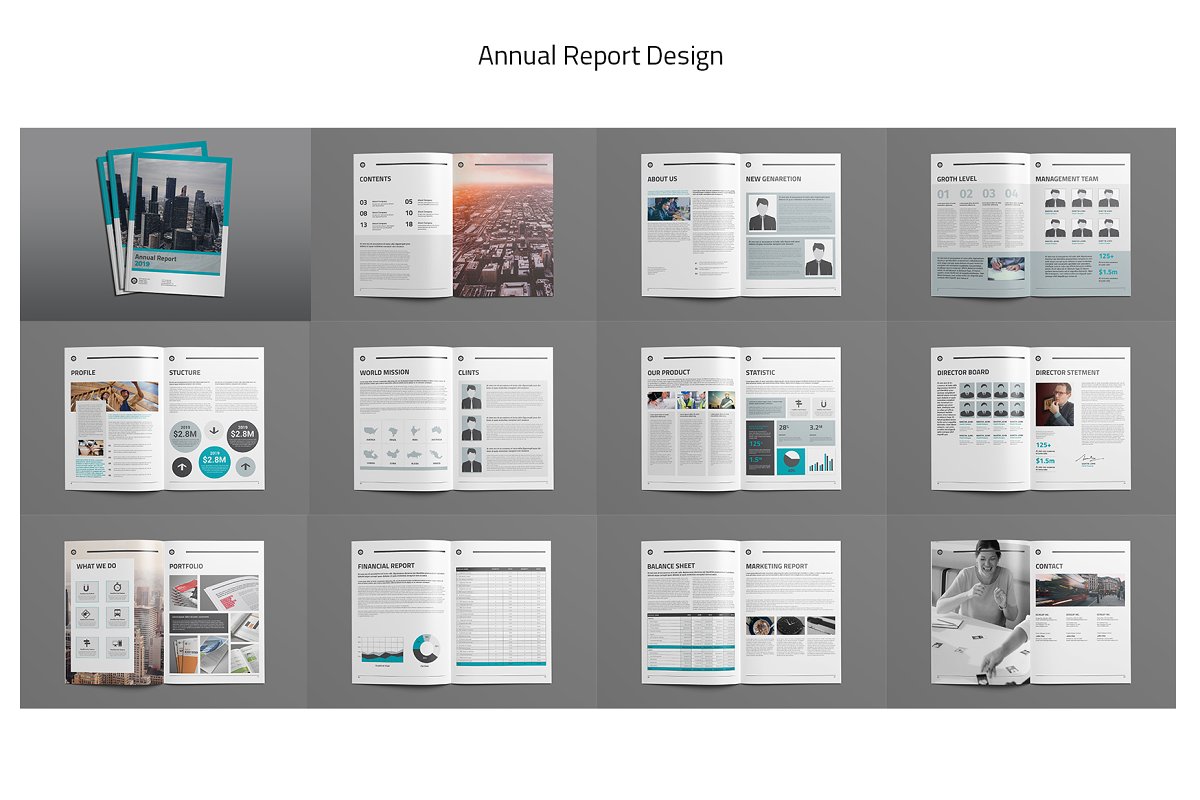This screenshot has height=800, width=1200.
Task: Click the down arrow circle on Stucture page
Action: coord(214,431)
